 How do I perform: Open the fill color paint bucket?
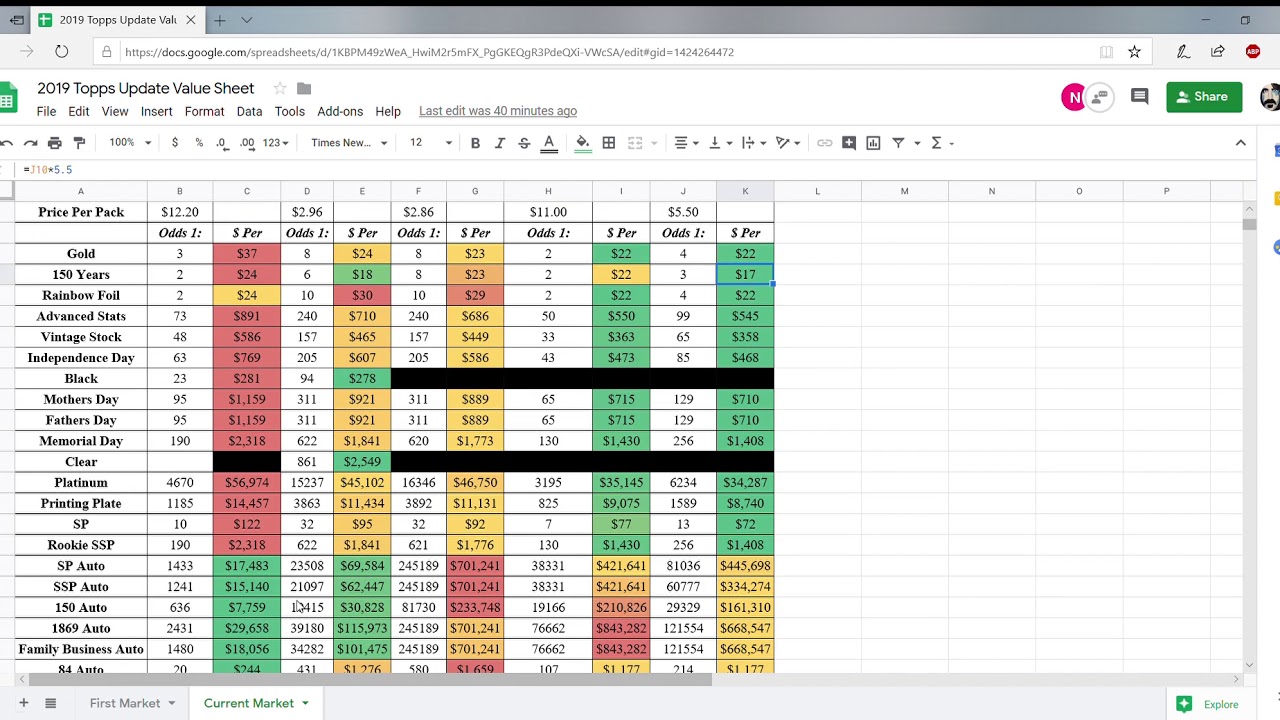tap(583, 143)
